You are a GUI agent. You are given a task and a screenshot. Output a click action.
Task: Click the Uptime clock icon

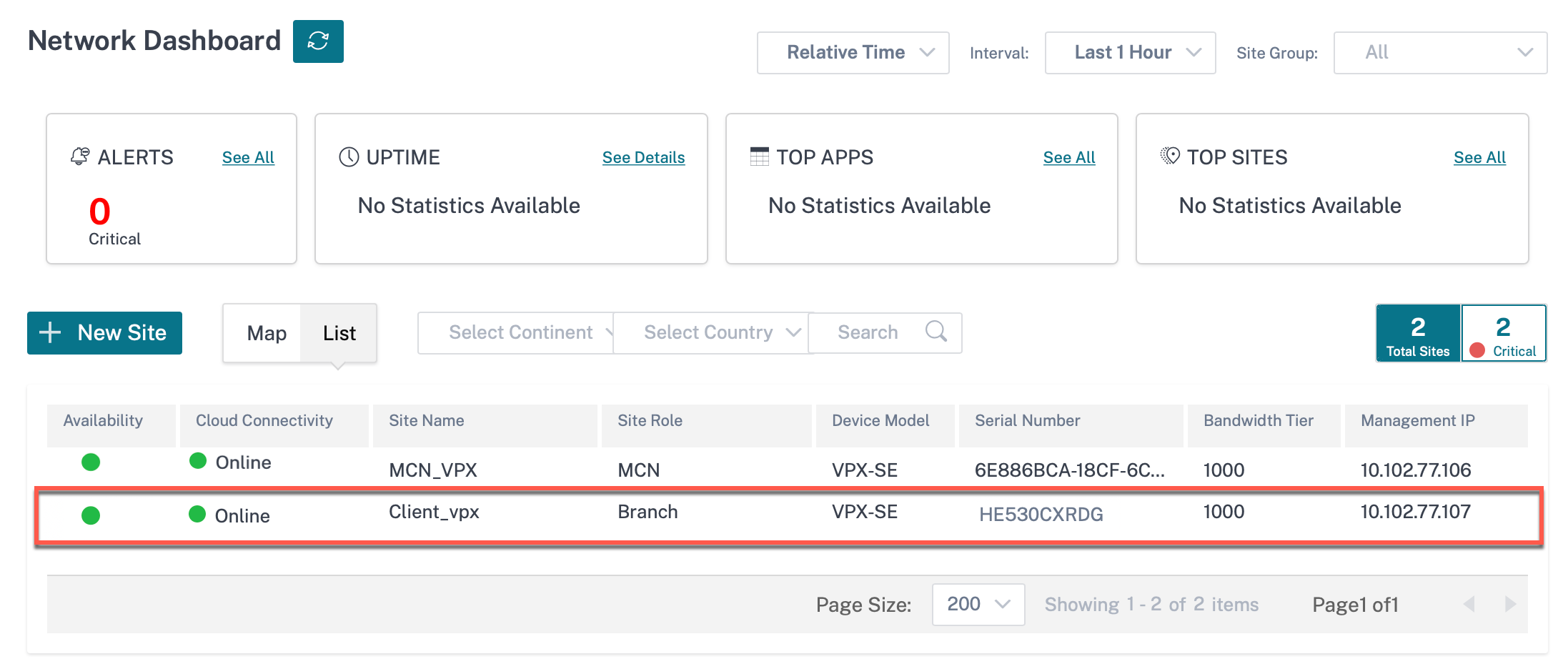point(349,157)
